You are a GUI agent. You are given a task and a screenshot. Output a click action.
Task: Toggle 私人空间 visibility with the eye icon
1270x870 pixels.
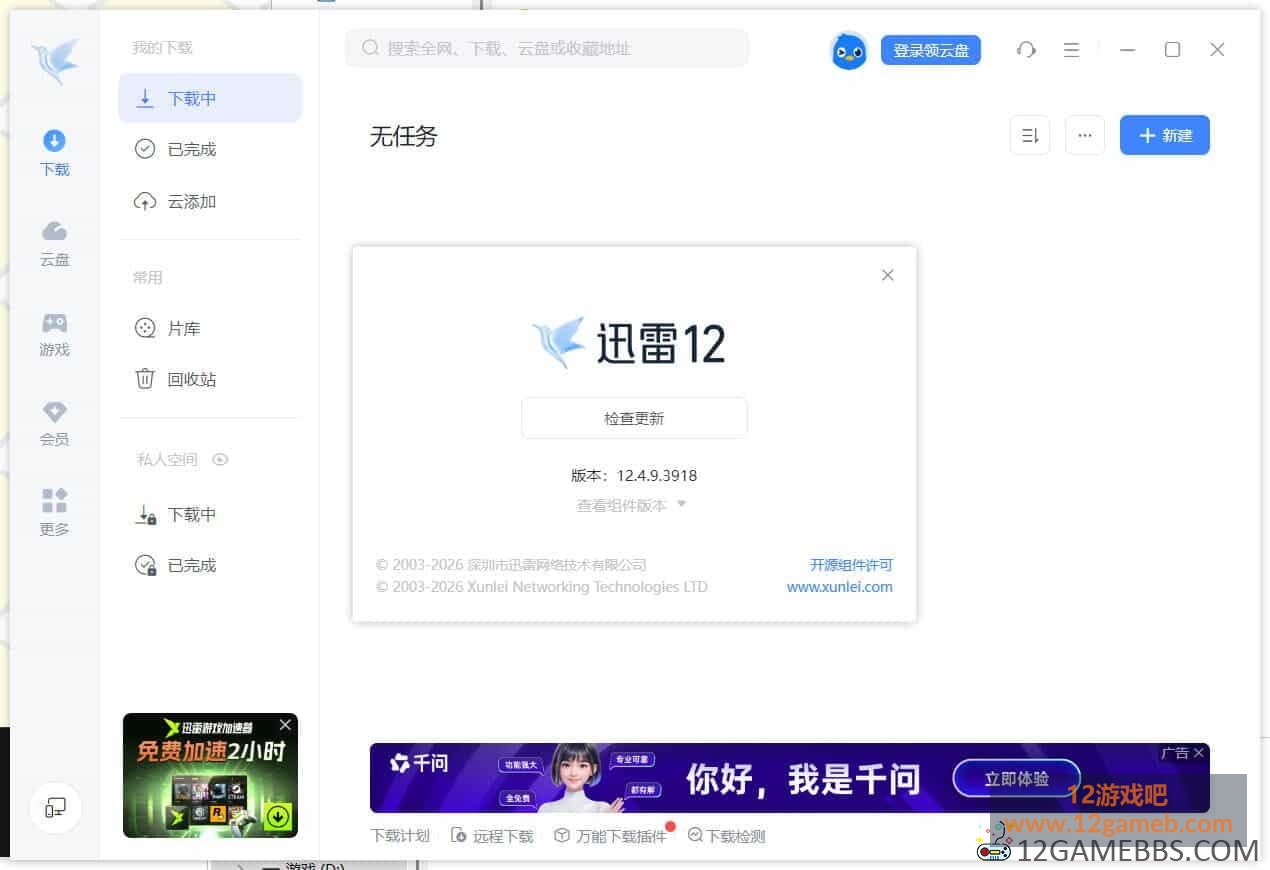[220, 460]
